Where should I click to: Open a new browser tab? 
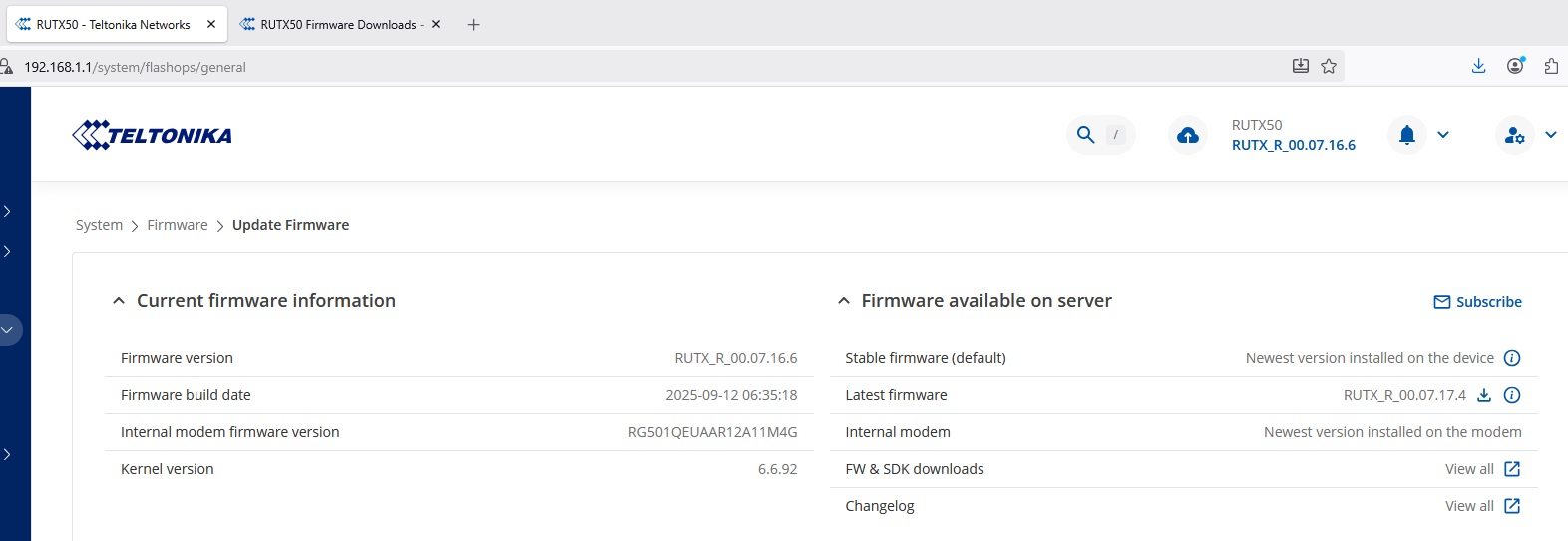(474, 24)
